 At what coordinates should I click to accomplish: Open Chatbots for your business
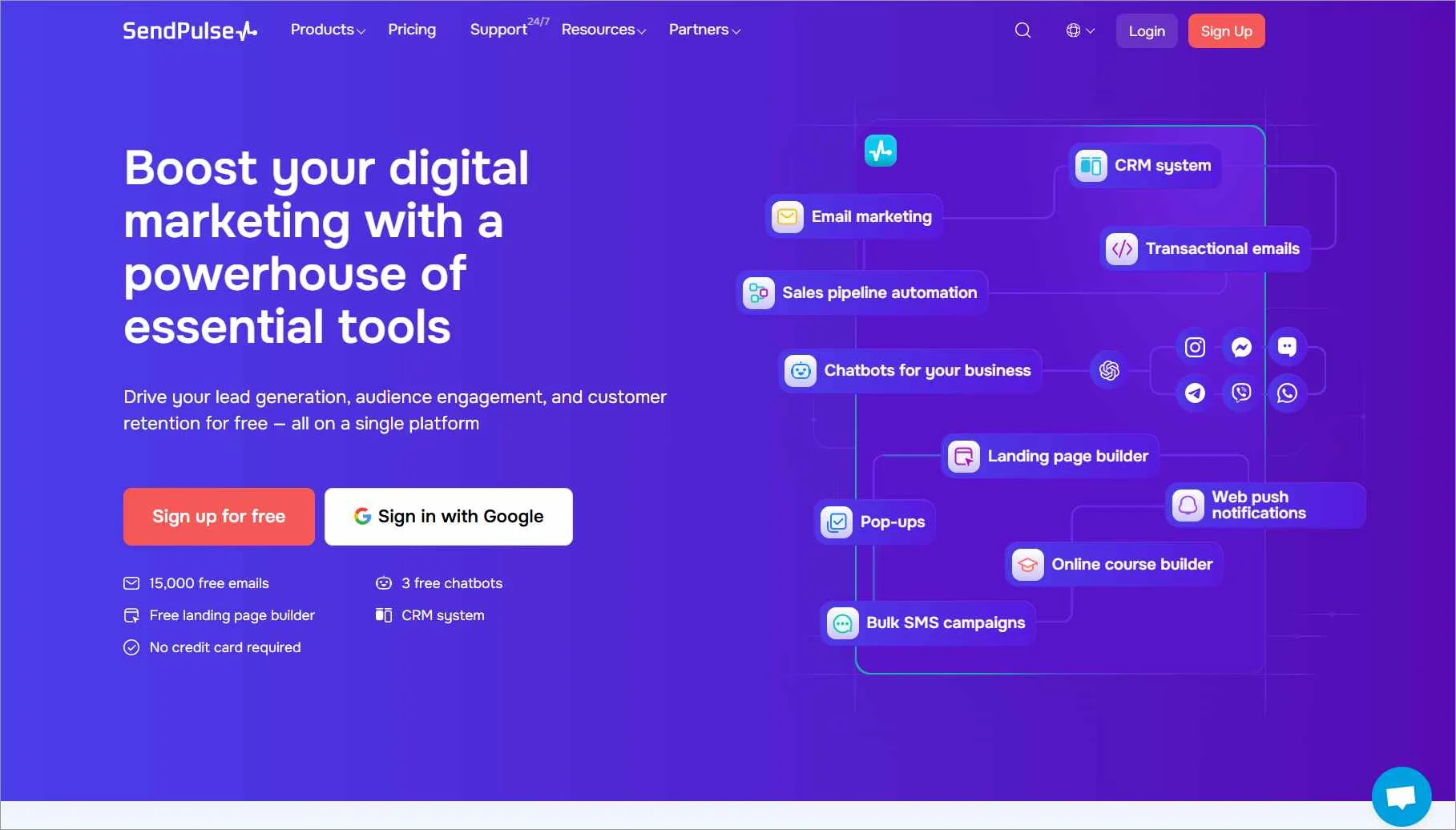click(909, 370)
